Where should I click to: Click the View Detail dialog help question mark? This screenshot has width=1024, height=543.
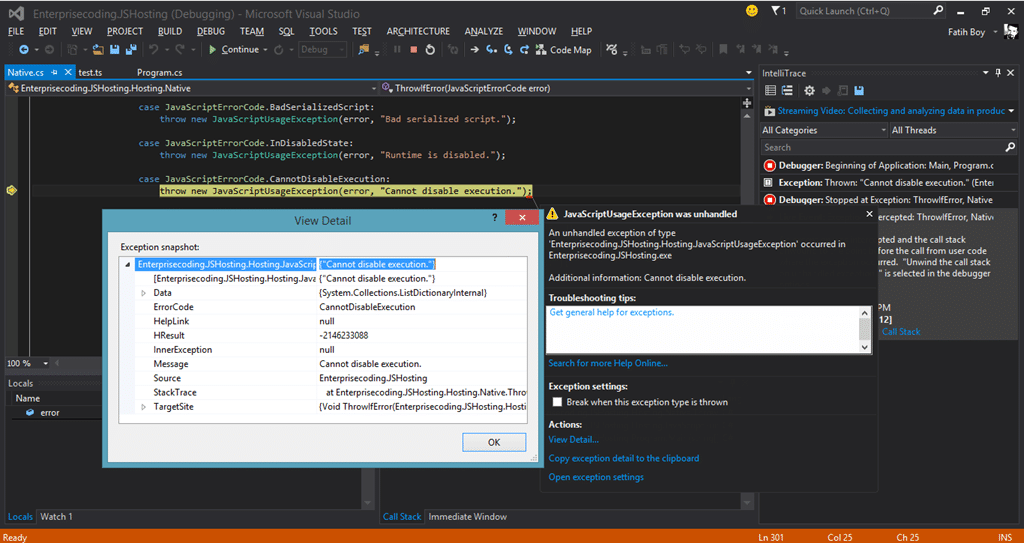(495, 218)
